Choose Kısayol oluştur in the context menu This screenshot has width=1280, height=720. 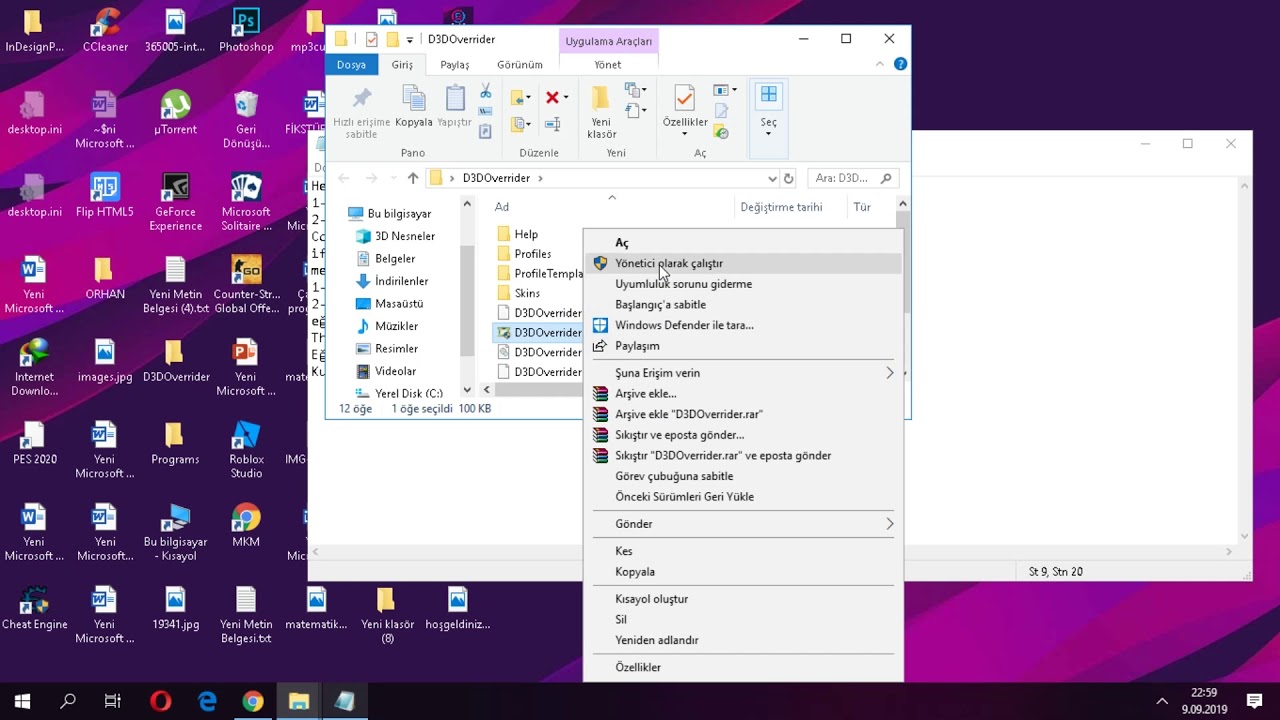coord(744,599)
